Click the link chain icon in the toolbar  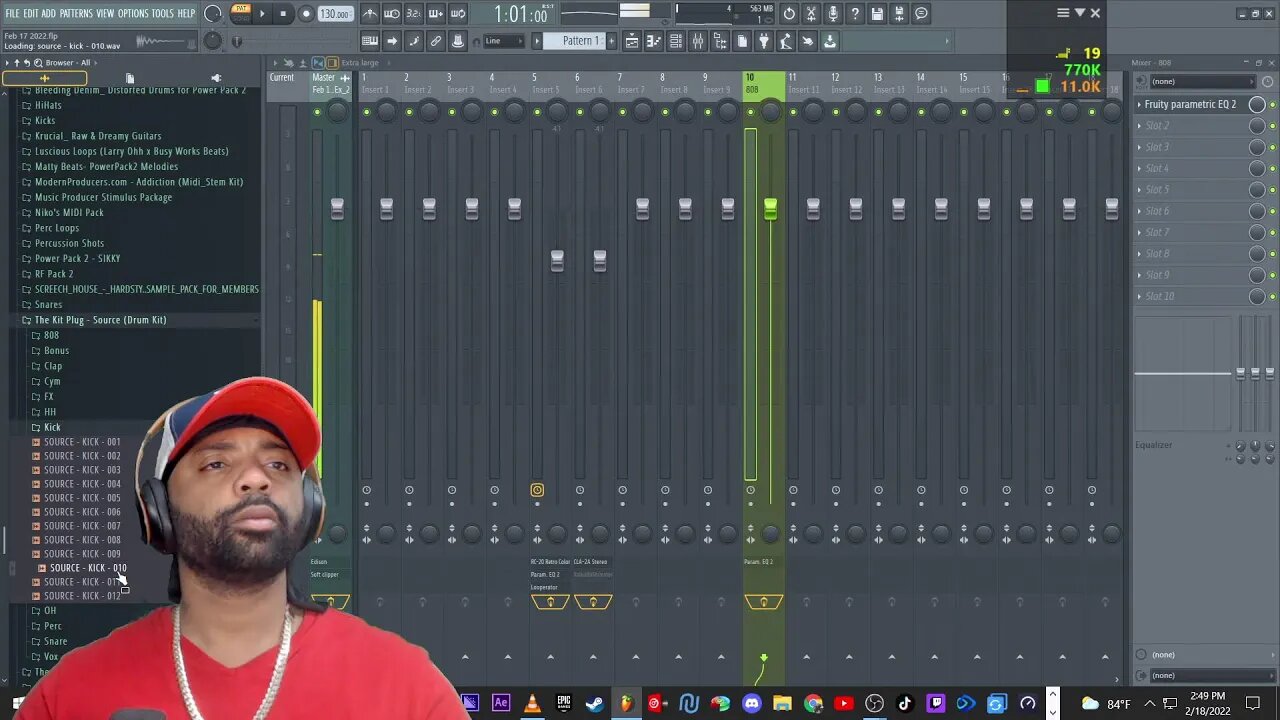[x=436, y=41]
